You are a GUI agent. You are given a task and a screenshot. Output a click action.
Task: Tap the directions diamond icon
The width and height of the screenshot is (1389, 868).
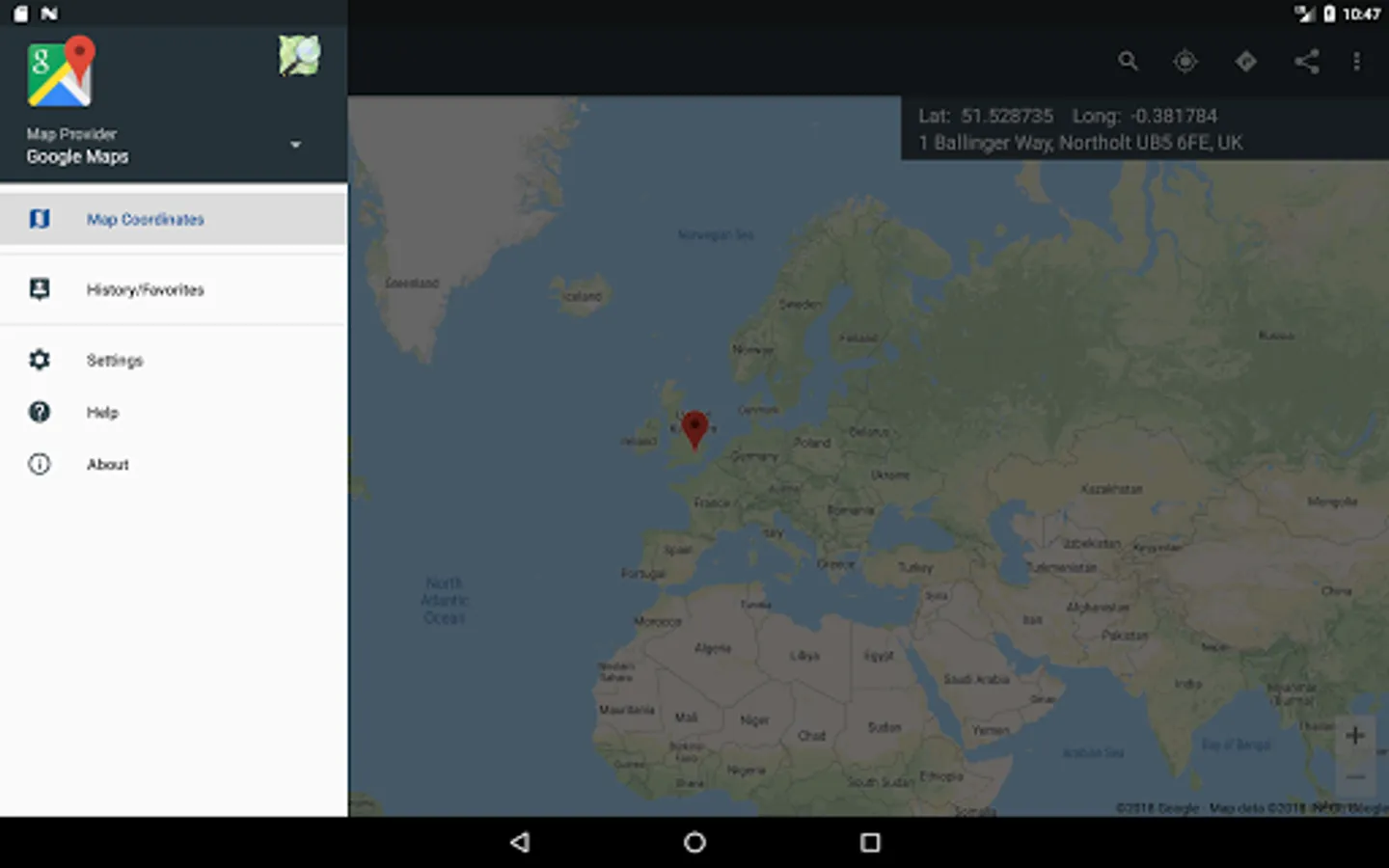[1246, 62]
